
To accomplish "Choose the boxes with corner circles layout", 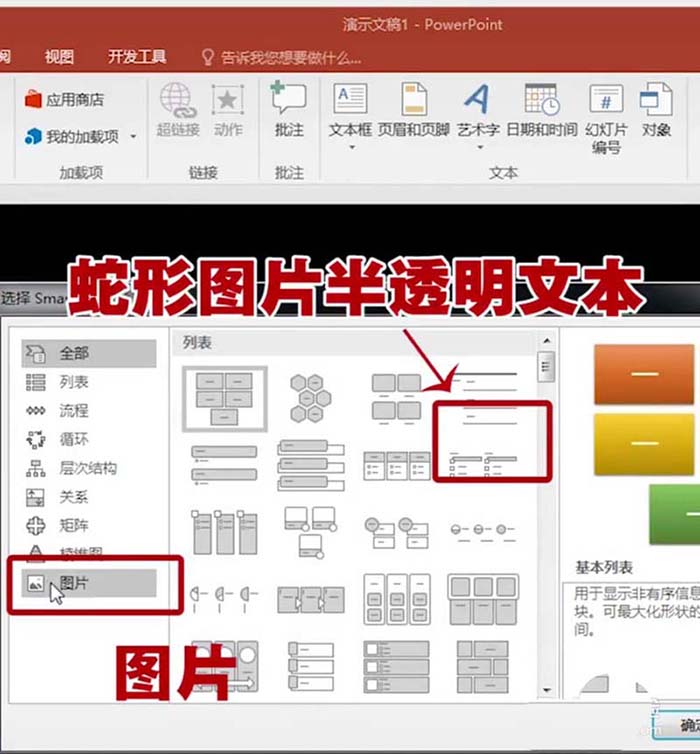I will tap(311, 532).
